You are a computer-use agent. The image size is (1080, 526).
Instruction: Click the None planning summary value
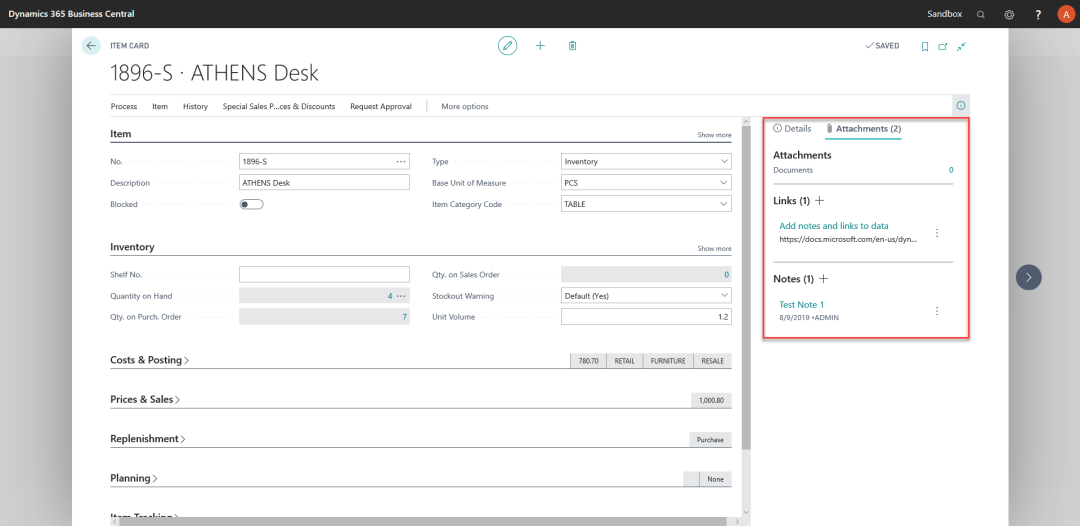coord(715,478)
